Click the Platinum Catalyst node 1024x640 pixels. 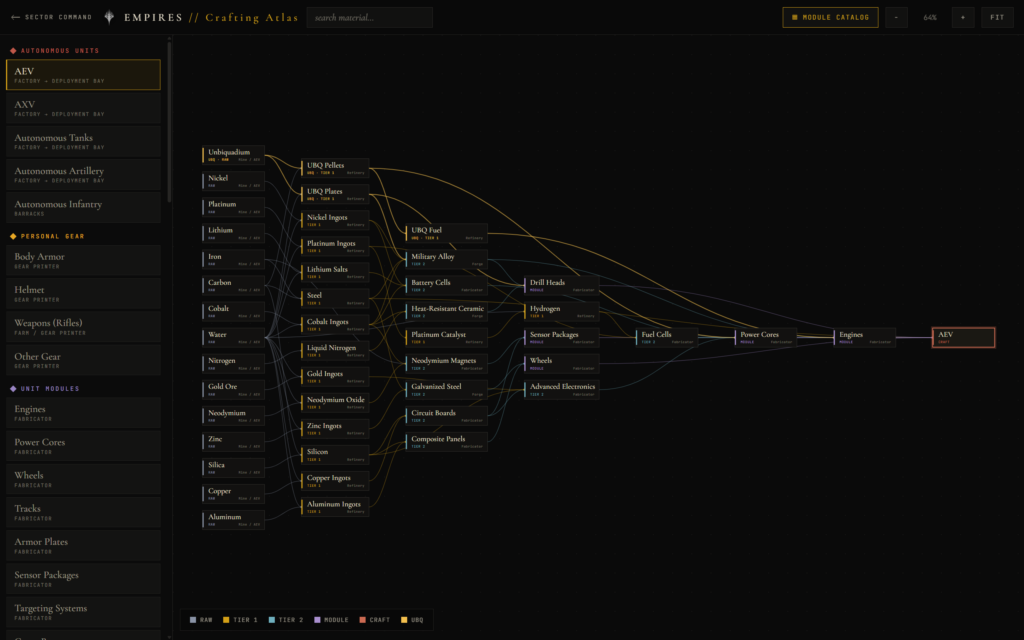point(446,338)
